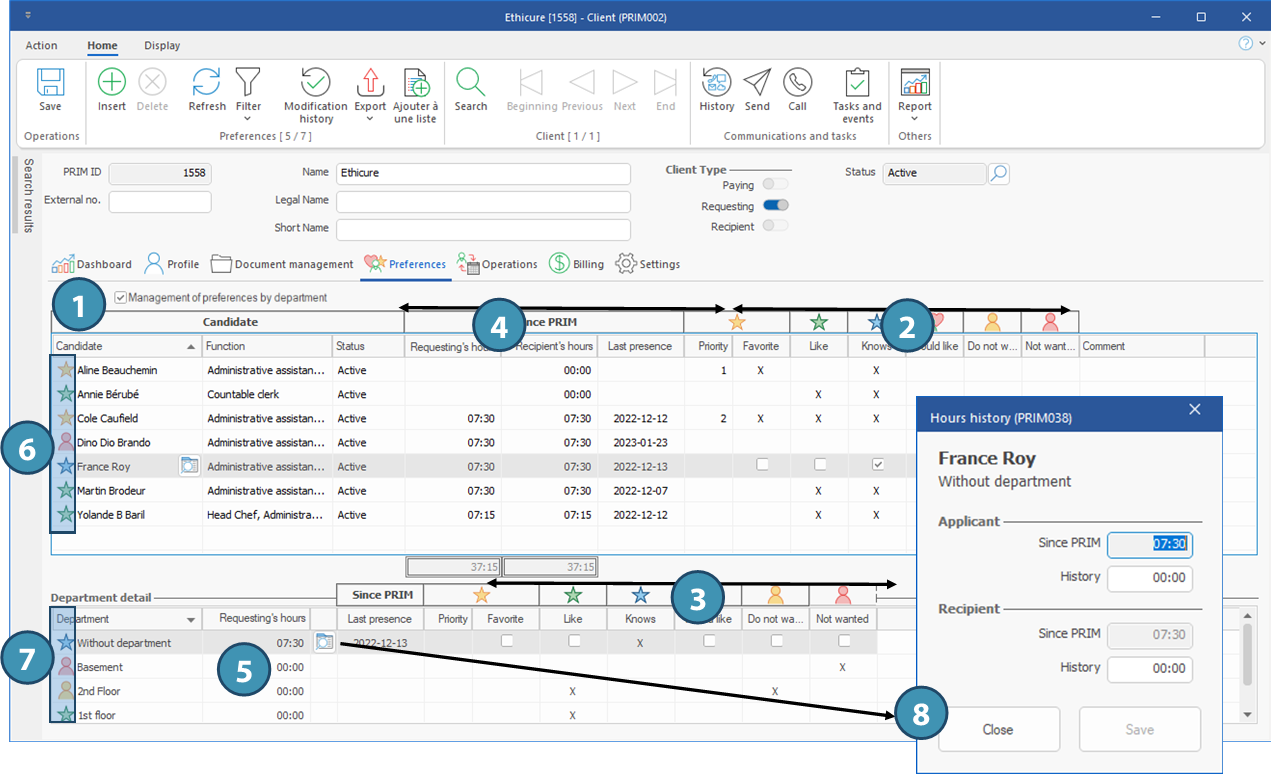Click the Applicant History hours field

coord(1149,577)
